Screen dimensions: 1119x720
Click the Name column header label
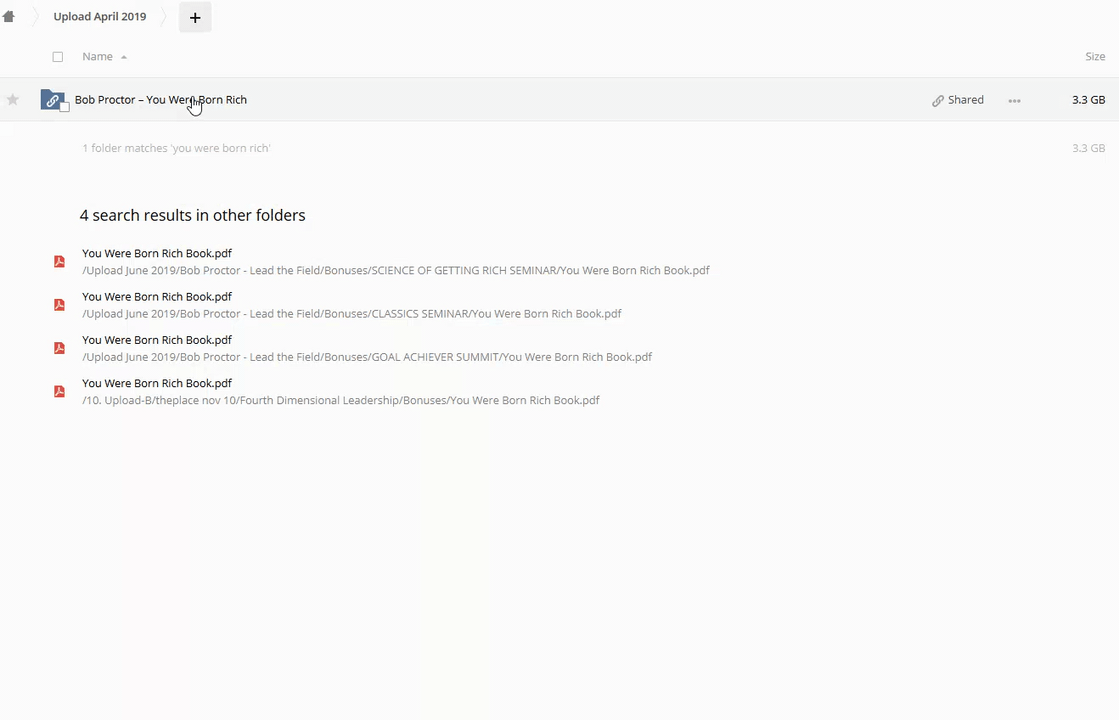tap(97, 57)
